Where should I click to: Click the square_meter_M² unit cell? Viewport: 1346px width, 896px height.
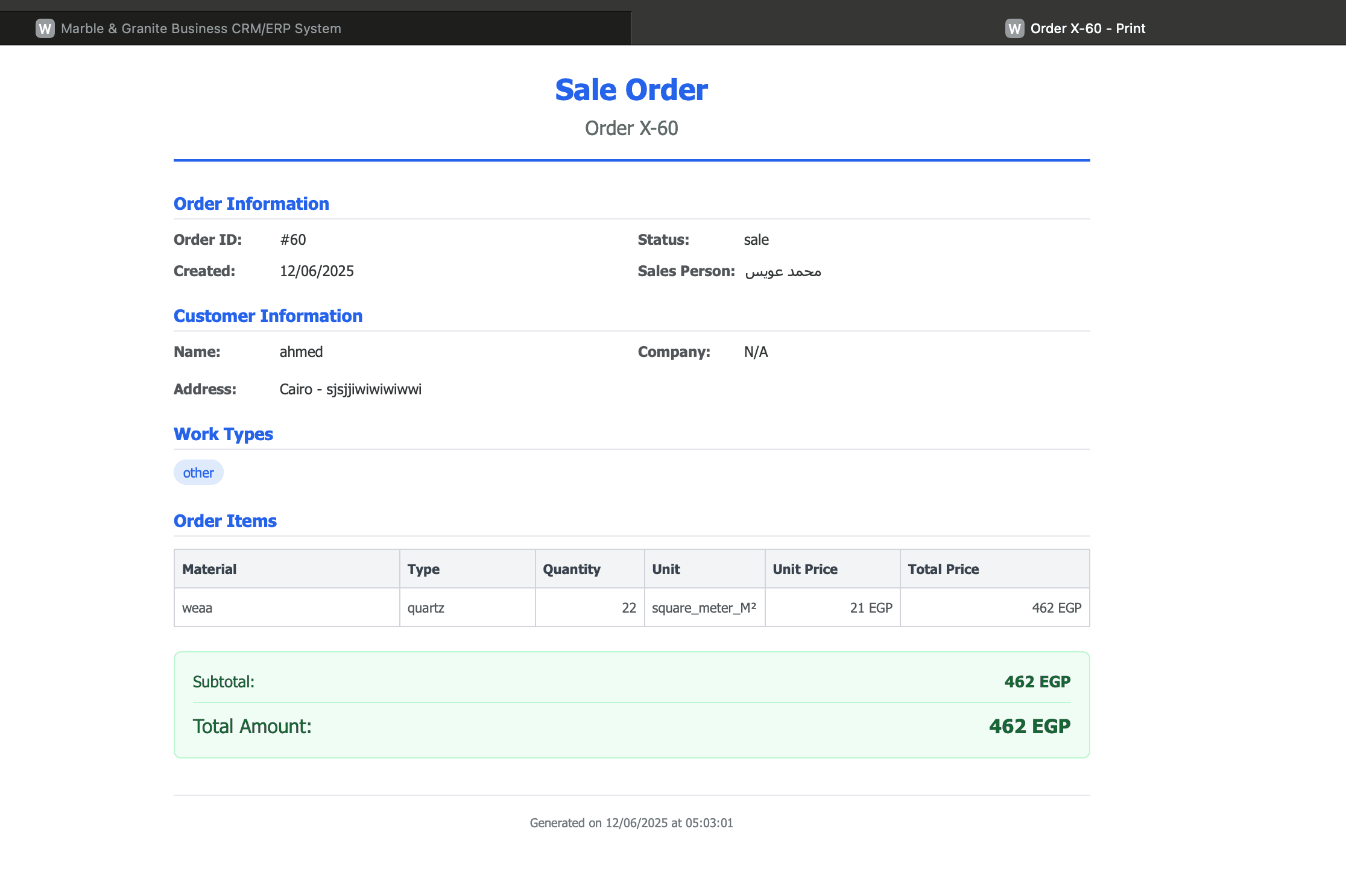click(704, 608)
